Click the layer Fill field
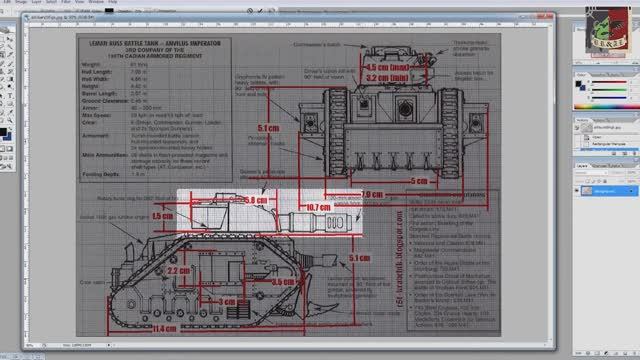 pos(632,181)
